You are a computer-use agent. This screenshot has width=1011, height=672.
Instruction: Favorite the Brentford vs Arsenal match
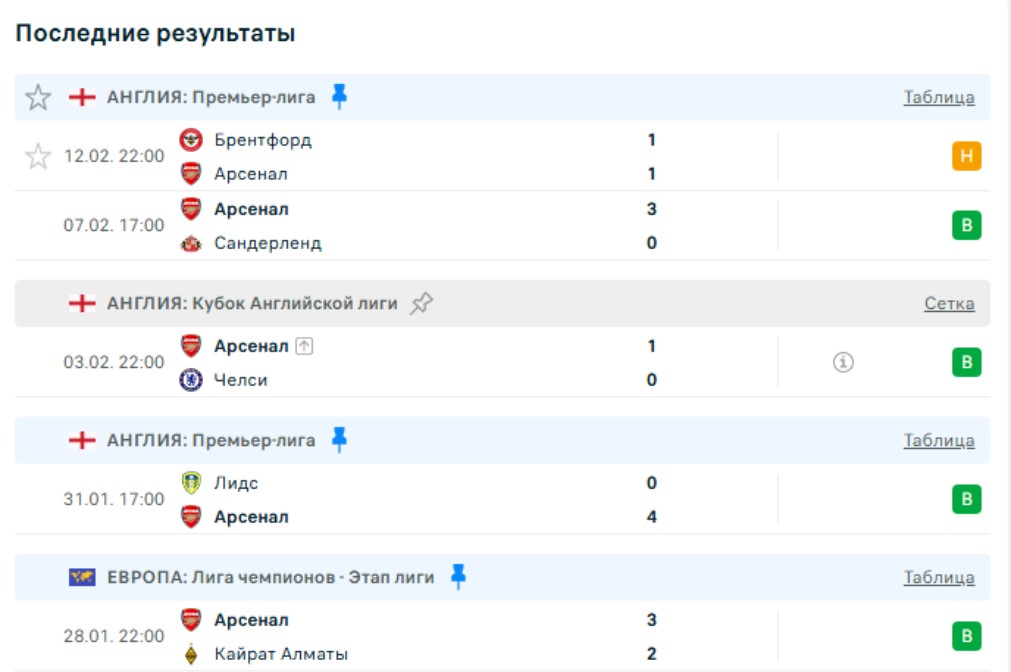[38, 156]
